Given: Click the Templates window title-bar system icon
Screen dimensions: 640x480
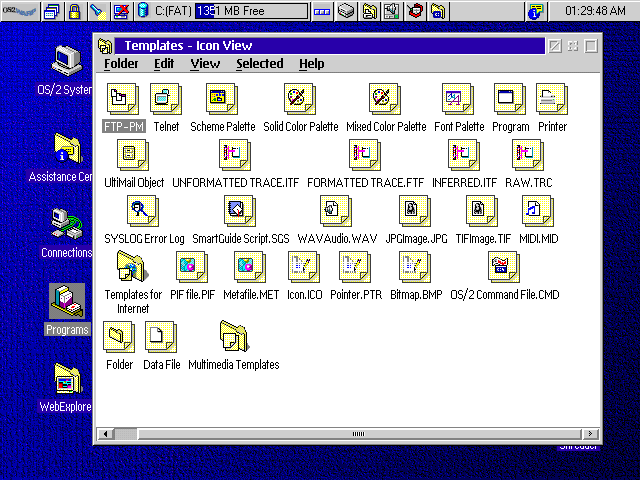Looking at the screenshot, I should click(105, 46).
